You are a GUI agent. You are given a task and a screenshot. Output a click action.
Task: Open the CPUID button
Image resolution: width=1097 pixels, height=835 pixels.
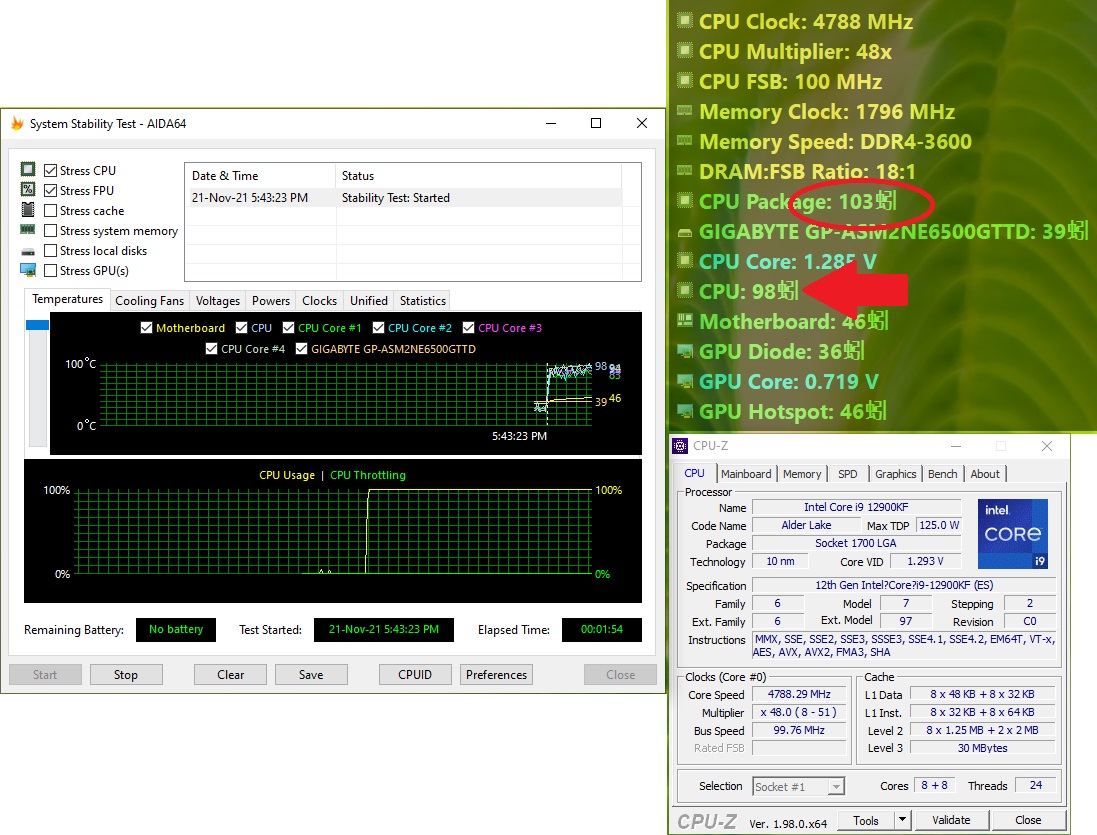[x=415, y=675]
